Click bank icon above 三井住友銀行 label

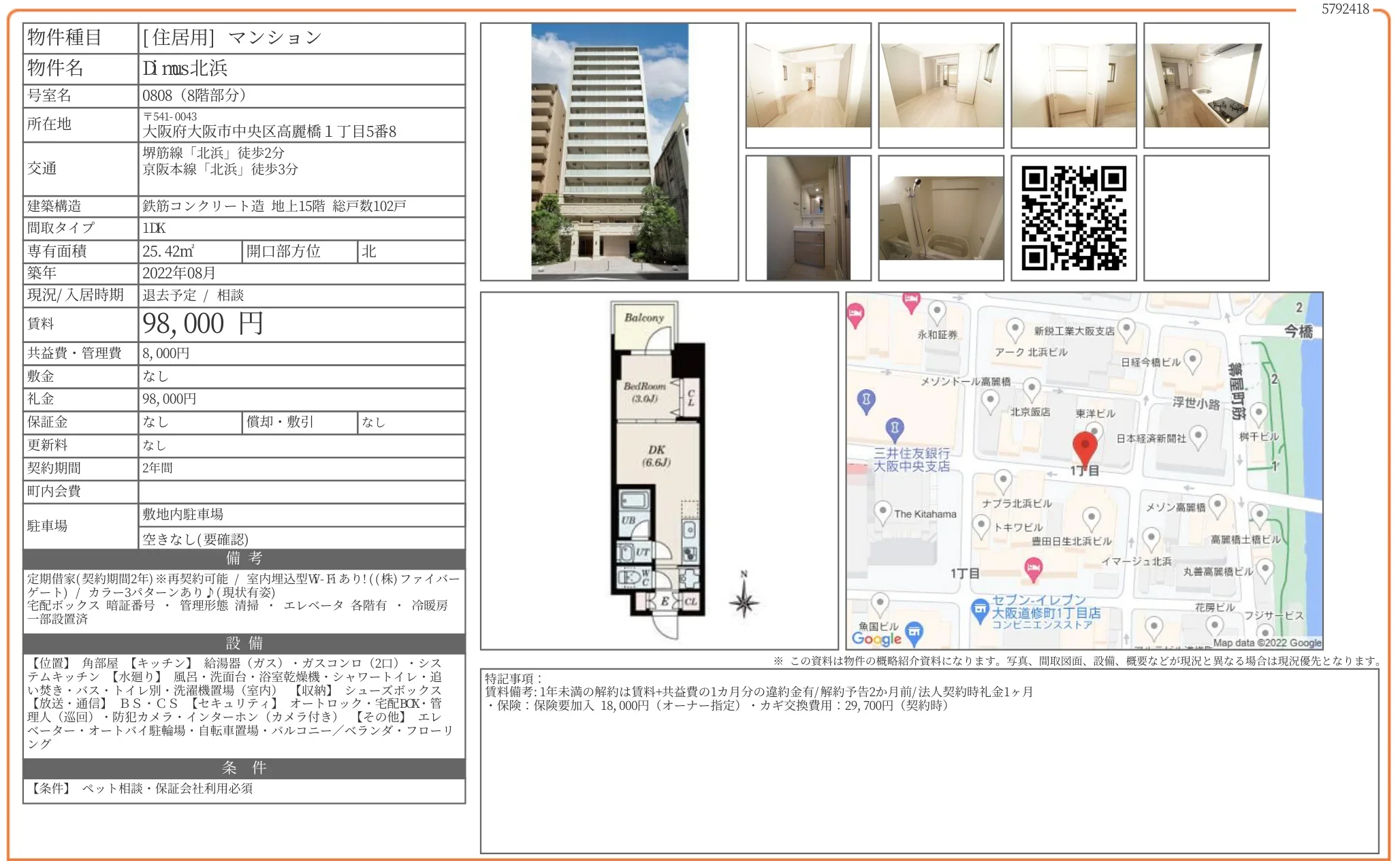894,428
